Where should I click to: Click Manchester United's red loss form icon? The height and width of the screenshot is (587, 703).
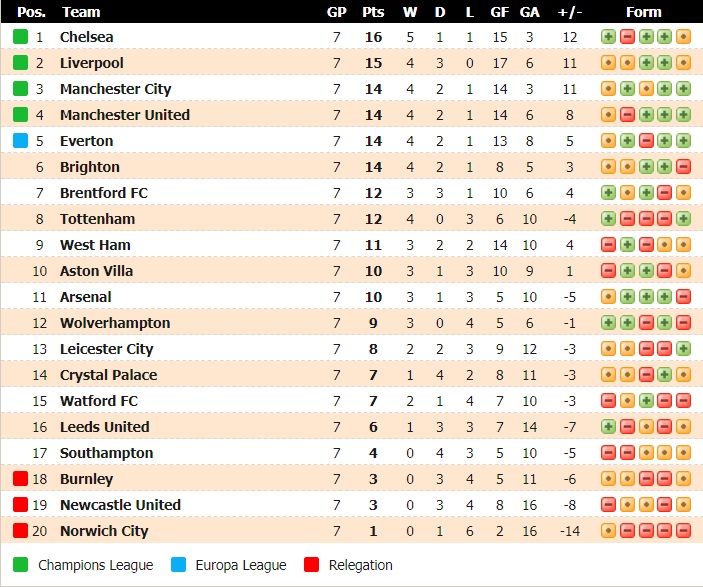tap(627, 115)
